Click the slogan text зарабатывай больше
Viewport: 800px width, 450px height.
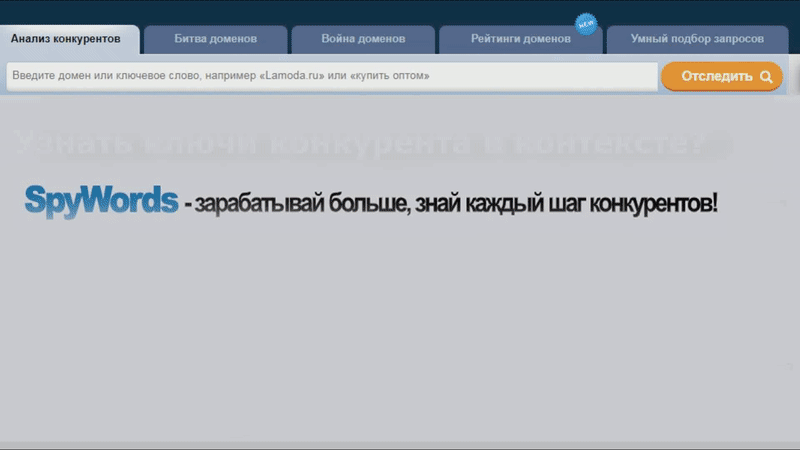pyautogui.click(x=301, y=204)
